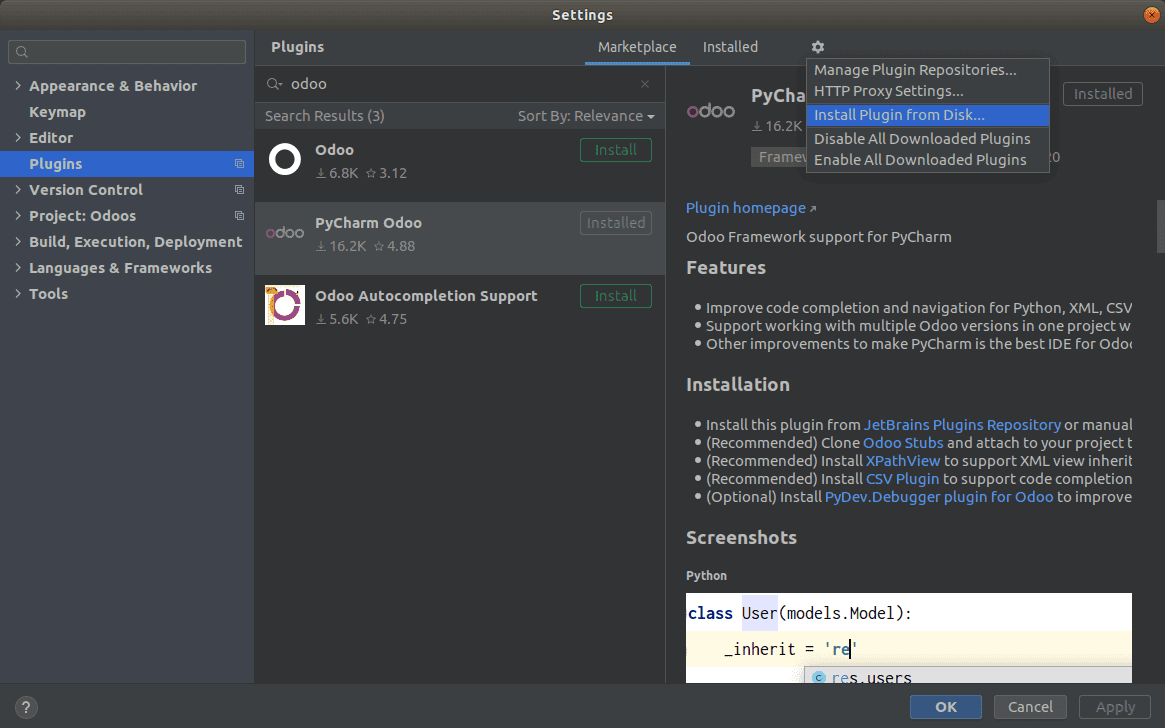Choose Enable All Downloaded Plugins
Screen dimensions: 1165x728
(927, 160)
